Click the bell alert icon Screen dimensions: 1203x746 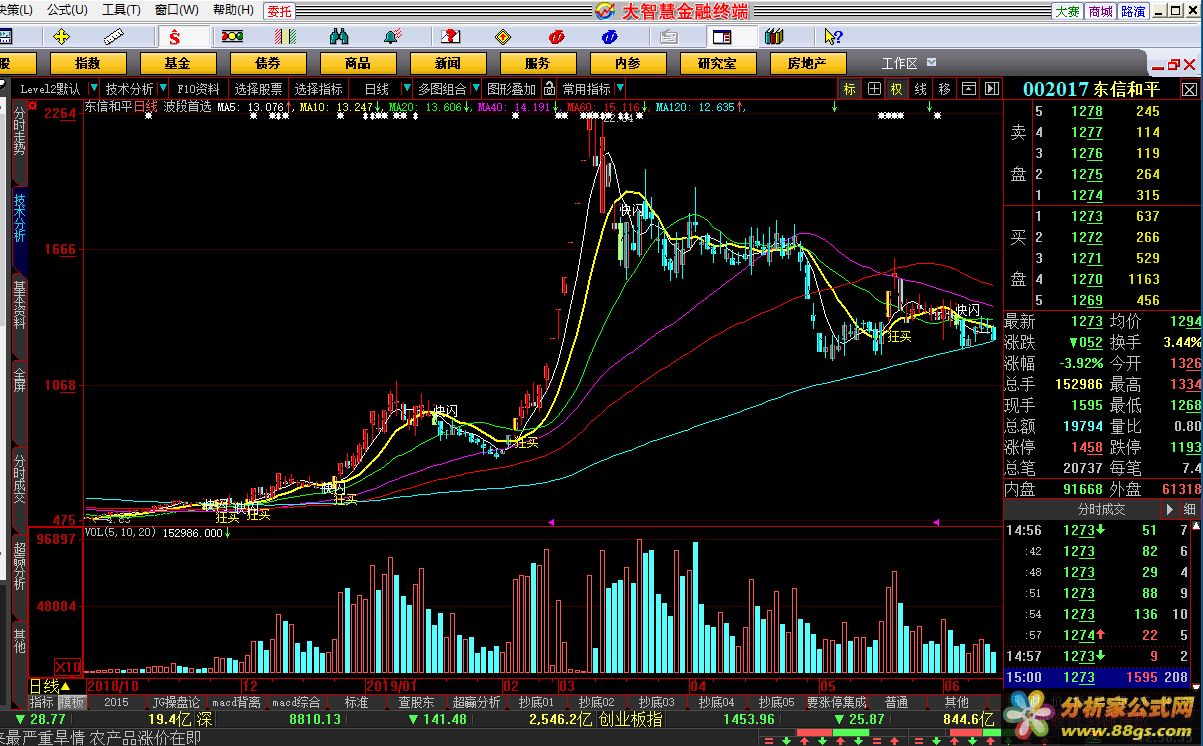pos(393,37)
